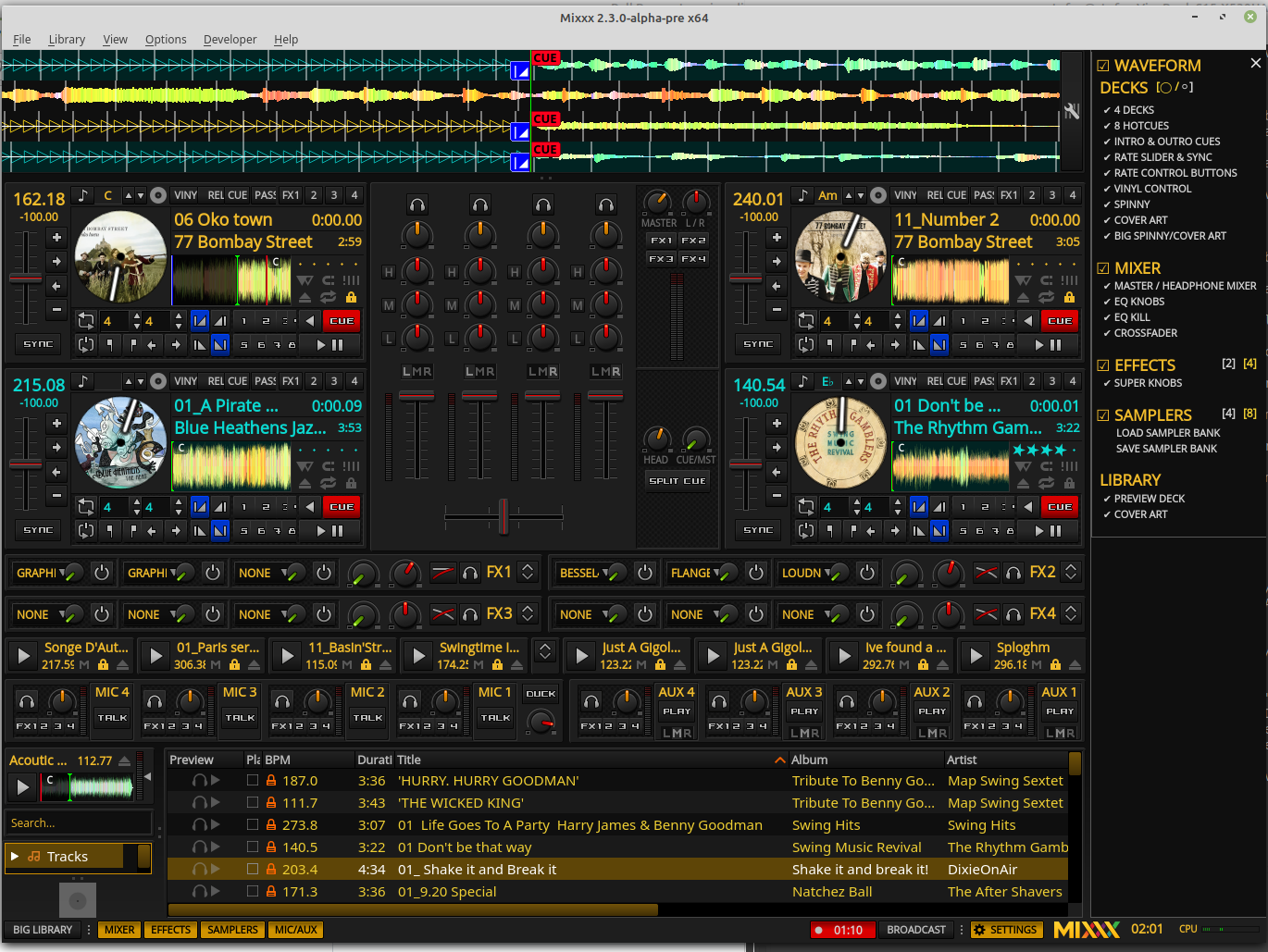
Task: Adjust the rate slider on the 06 Oko town deck
Action: 26,278
